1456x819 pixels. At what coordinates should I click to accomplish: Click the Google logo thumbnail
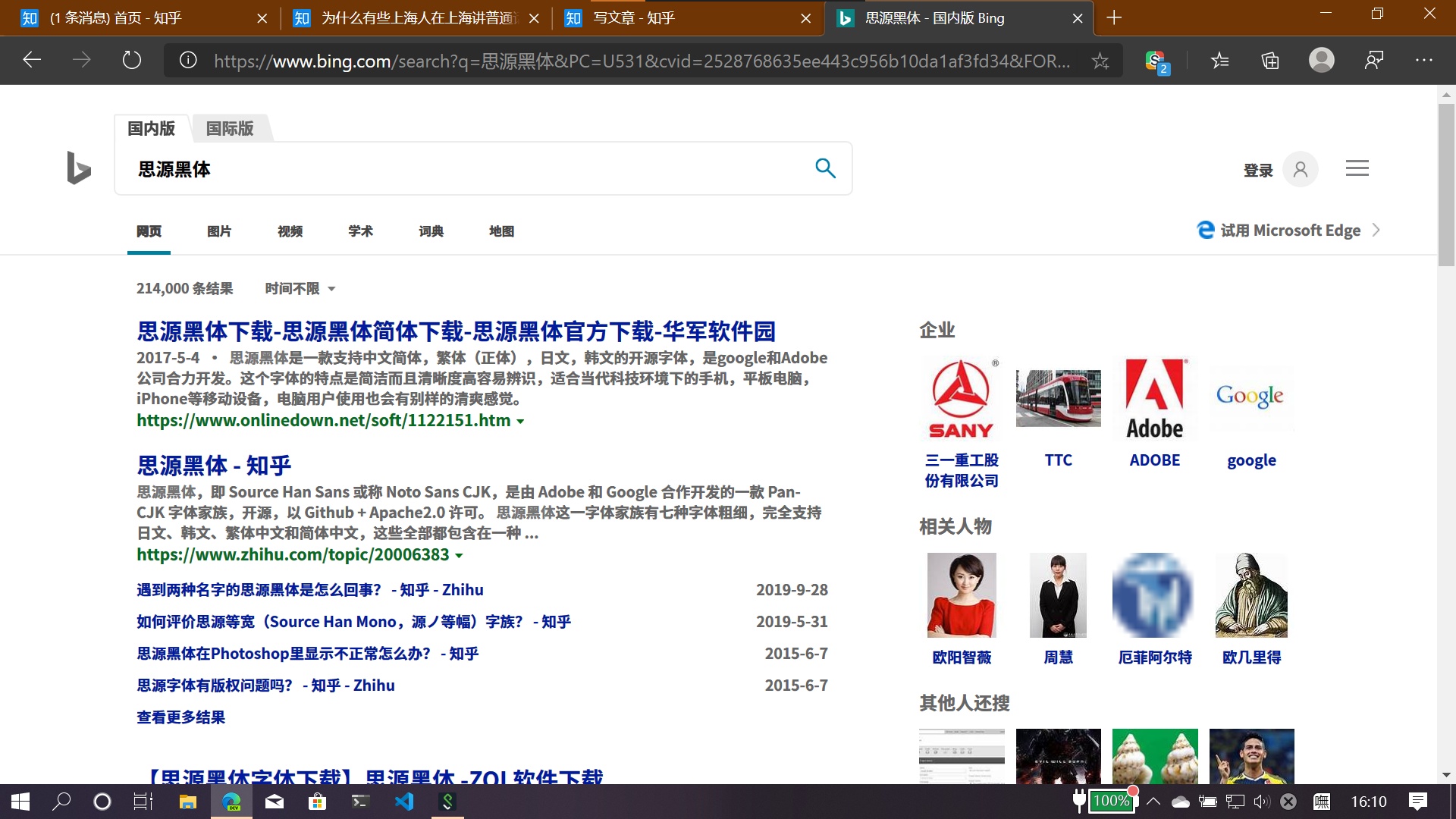1251,396
